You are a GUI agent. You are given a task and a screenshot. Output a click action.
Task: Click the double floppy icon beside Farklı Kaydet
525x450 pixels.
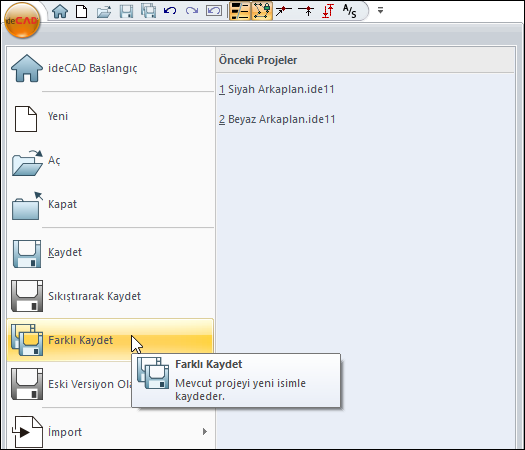[27, 340]
